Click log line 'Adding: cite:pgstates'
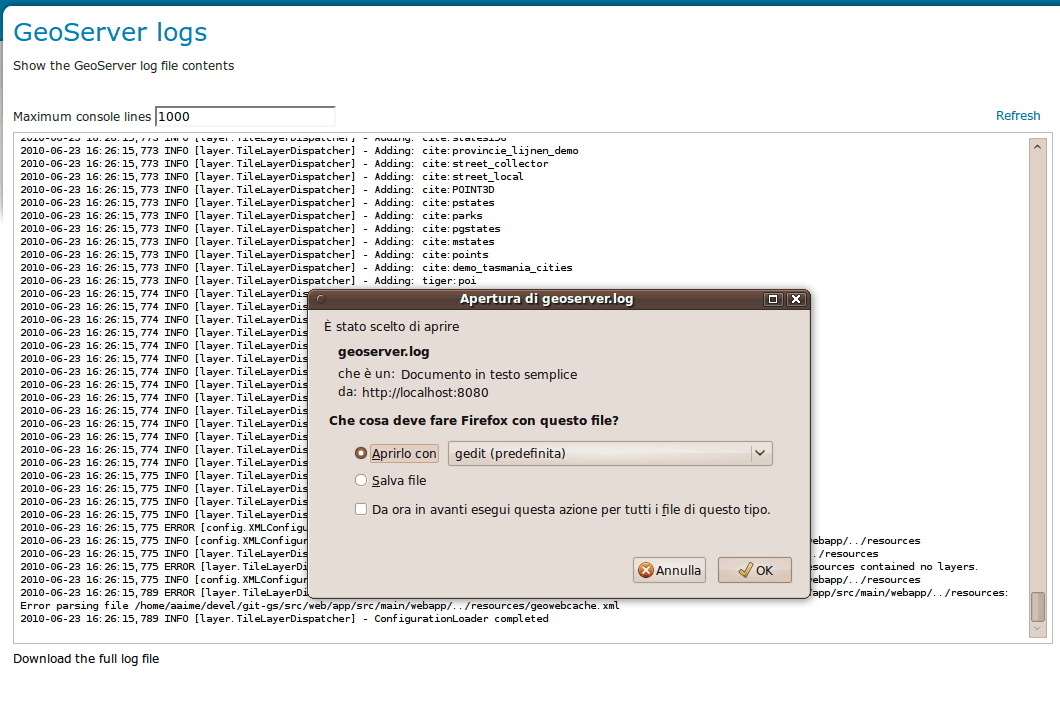1060x704 pixels. (x=260, y=229)
